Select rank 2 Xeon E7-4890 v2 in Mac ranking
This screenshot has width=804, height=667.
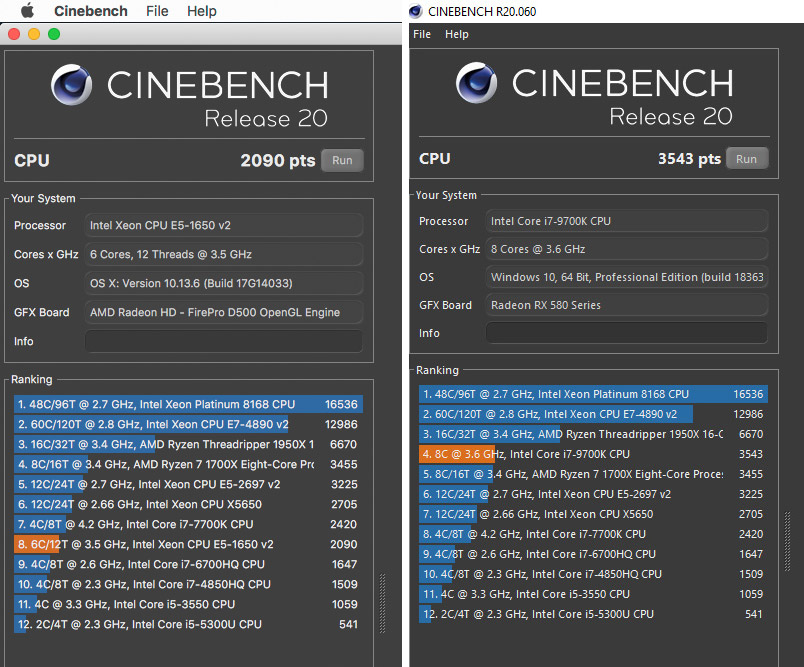(x=188, y=425)
